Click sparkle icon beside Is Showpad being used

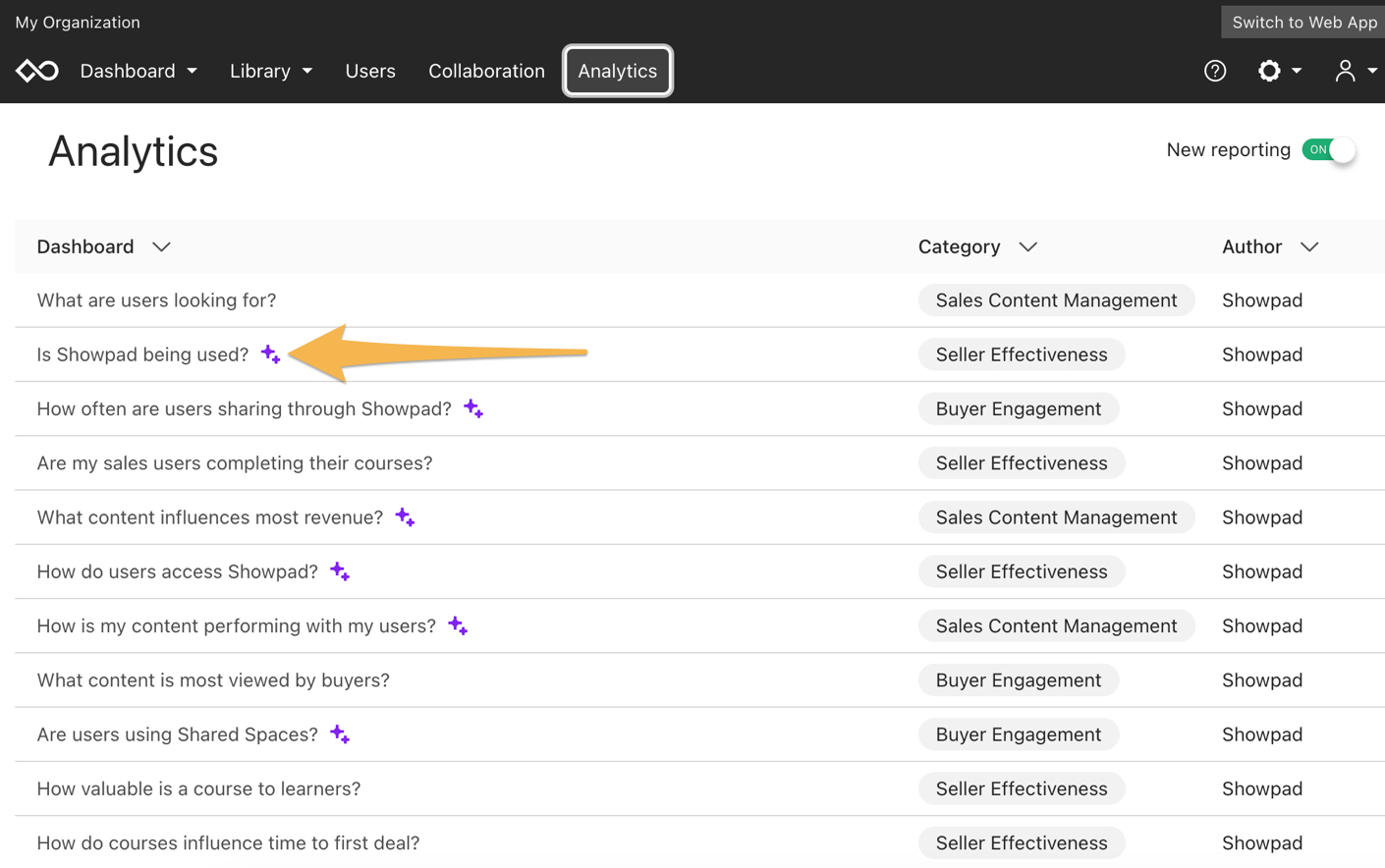click(271, 354)
